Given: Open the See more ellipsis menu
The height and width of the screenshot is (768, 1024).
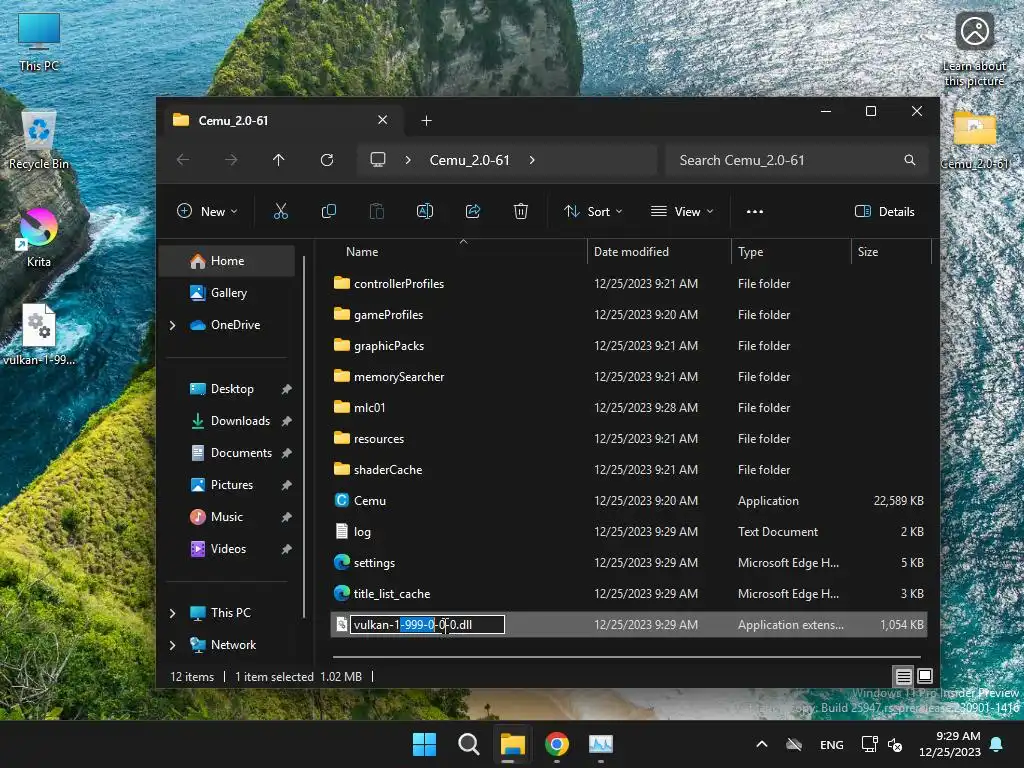Looking at the screenshot, I should pyautogui.click(x=755, y=212).
